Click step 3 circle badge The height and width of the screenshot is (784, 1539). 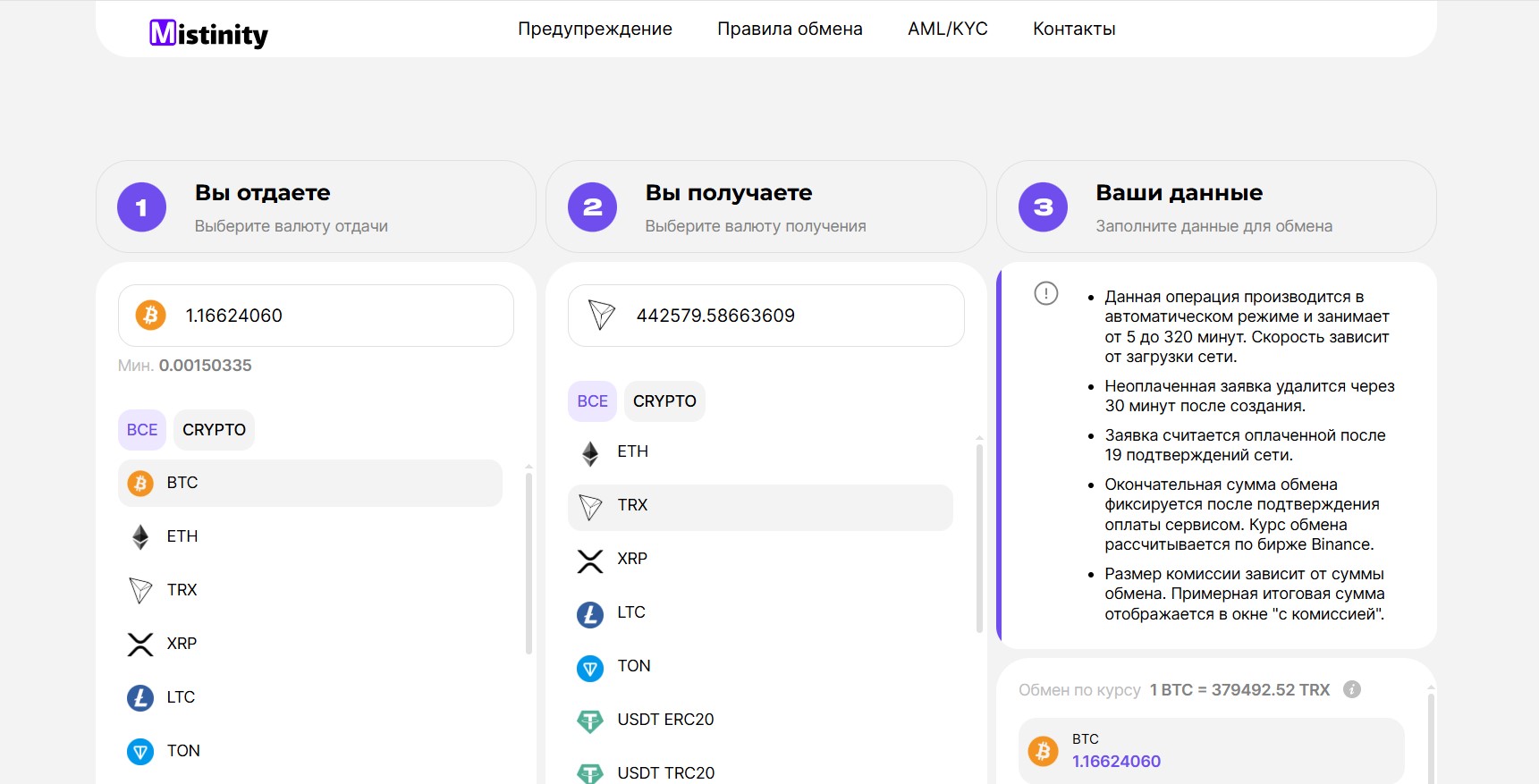coord(1043,207)
